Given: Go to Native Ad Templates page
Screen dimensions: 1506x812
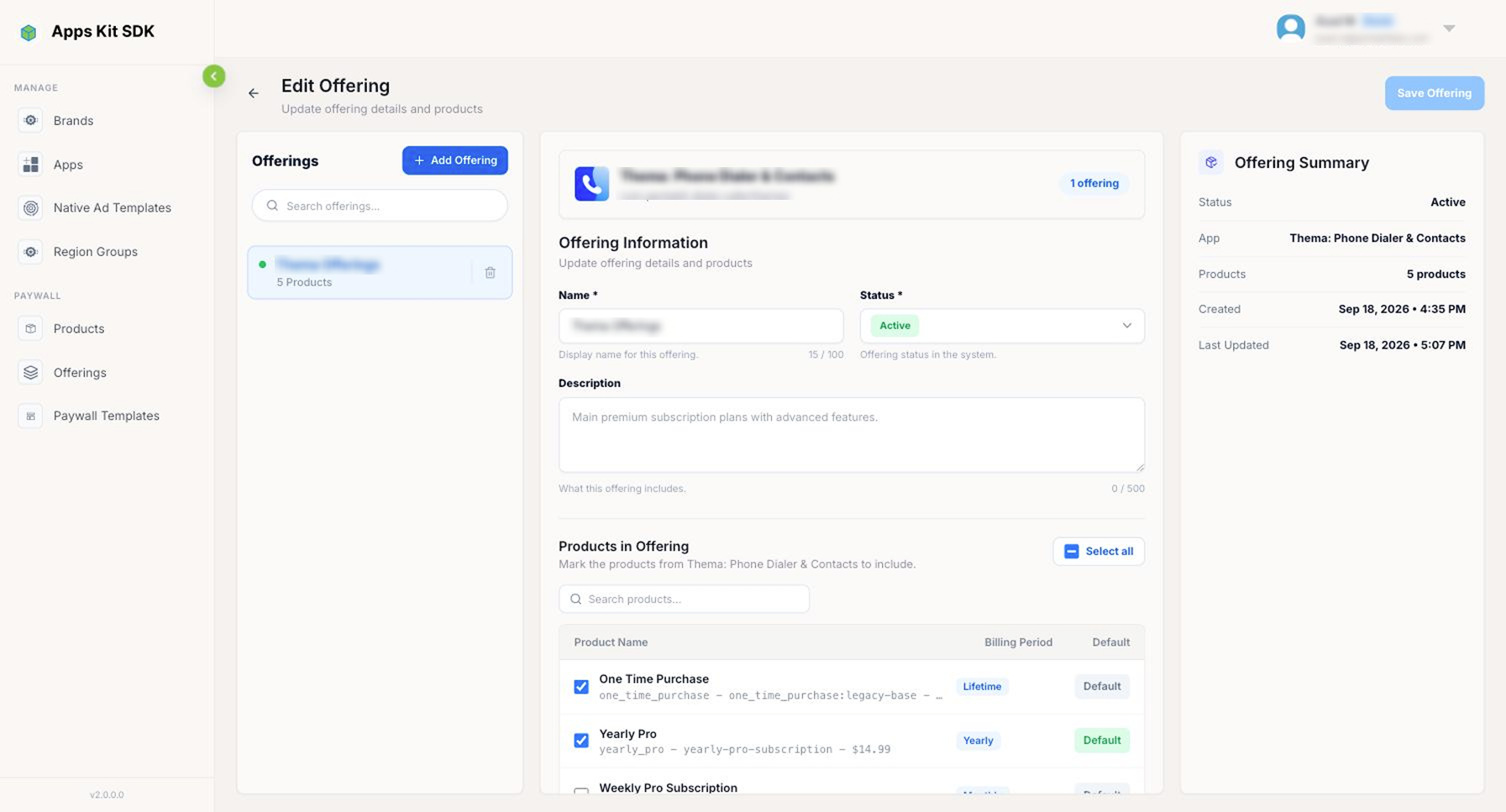Looking at the screenshot, I should click(112, 207).
